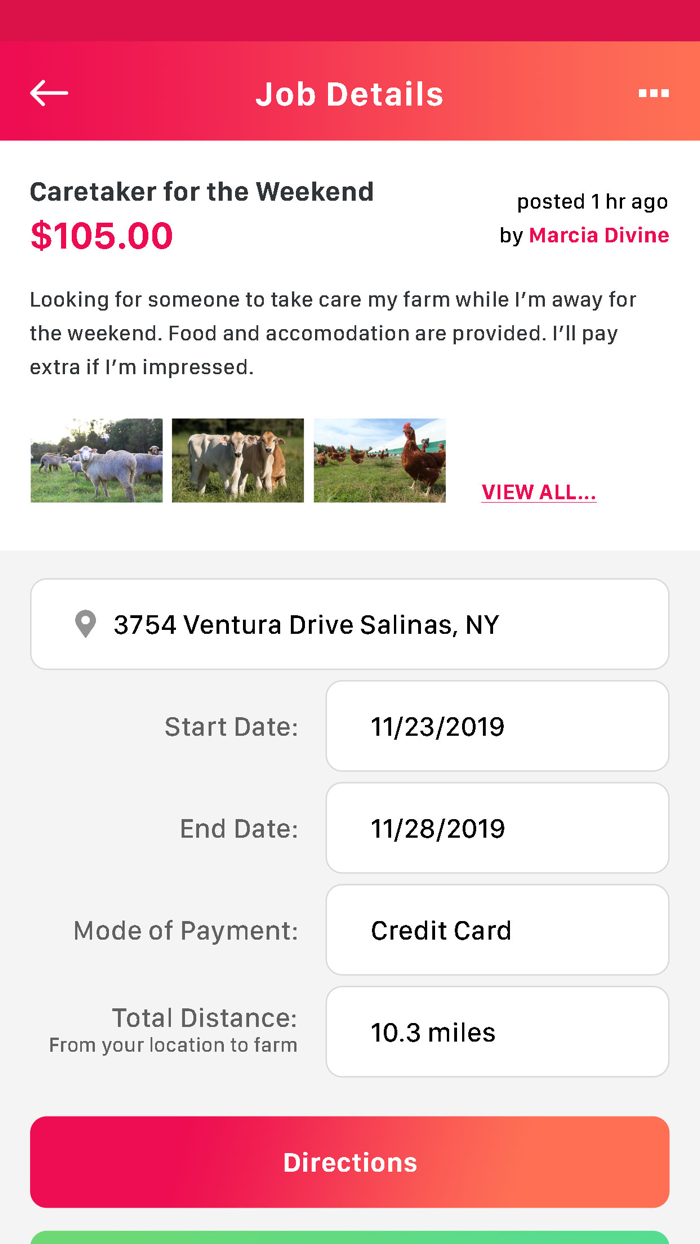Open the photo of the two cows

(238, 460)
